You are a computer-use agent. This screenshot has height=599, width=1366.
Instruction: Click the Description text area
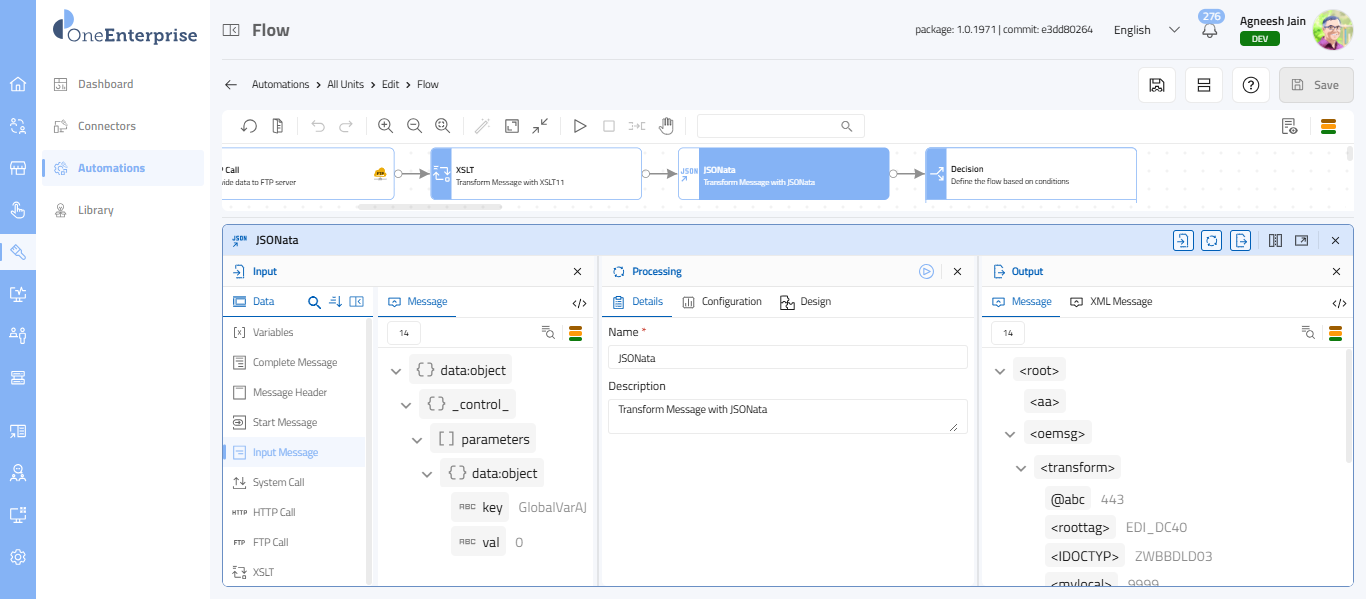pyautogui.click(x=787, y=415)
